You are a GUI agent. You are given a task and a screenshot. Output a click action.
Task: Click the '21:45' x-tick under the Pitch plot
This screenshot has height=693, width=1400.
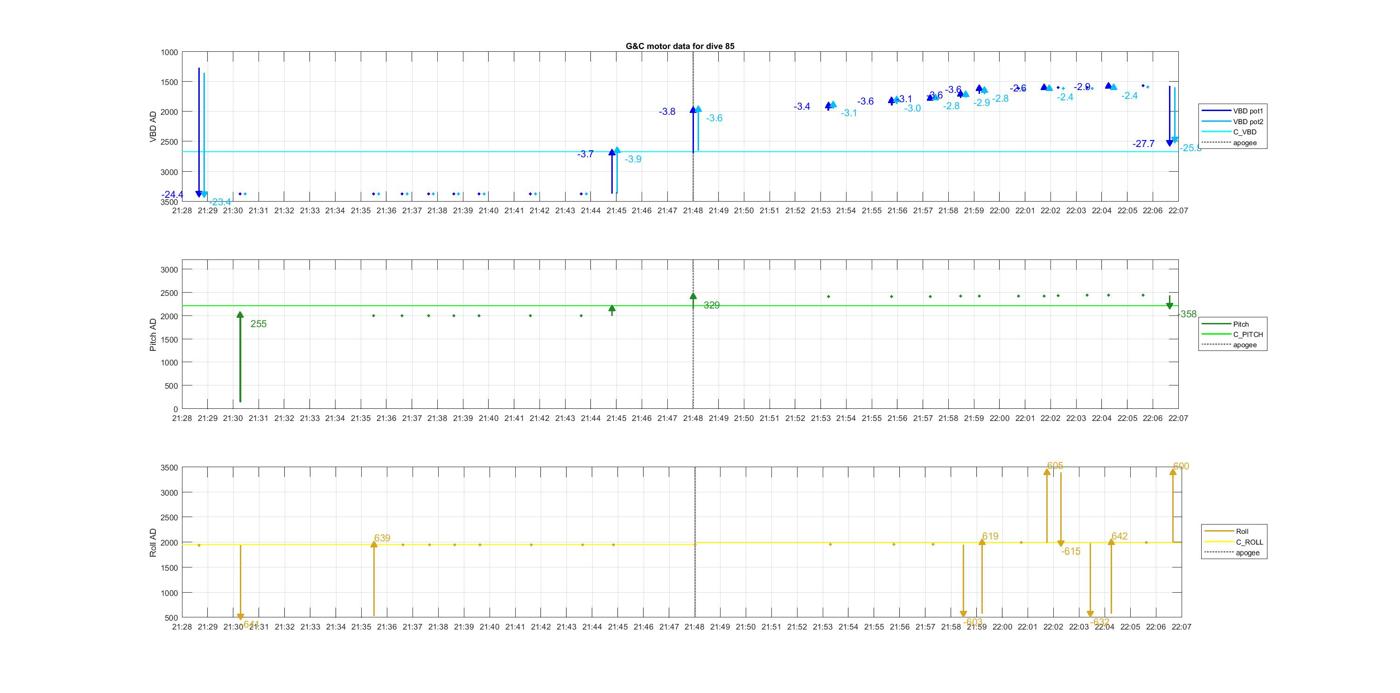616,418
